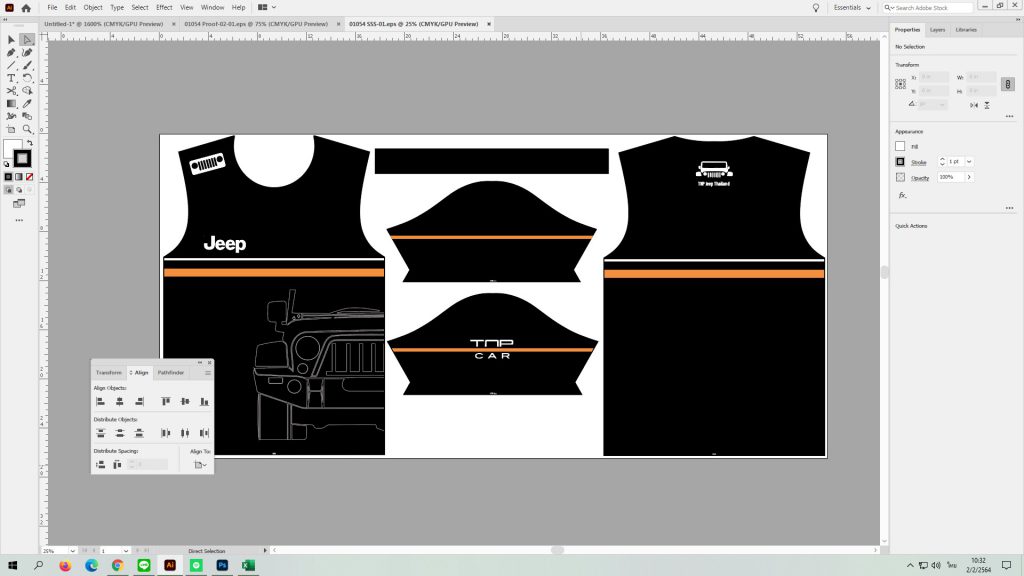Click the Vertical Align Top icon
The width and height of the screenshot is (1024, 576).
pyautogui.click(x=166, y=402)
